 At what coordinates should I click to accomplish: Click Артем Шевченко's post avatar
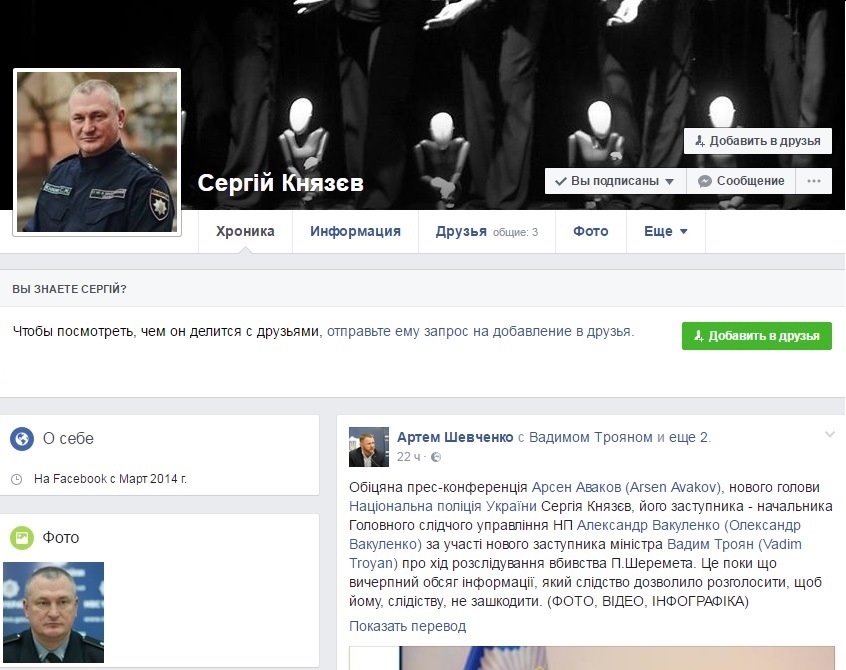[368, 447]
